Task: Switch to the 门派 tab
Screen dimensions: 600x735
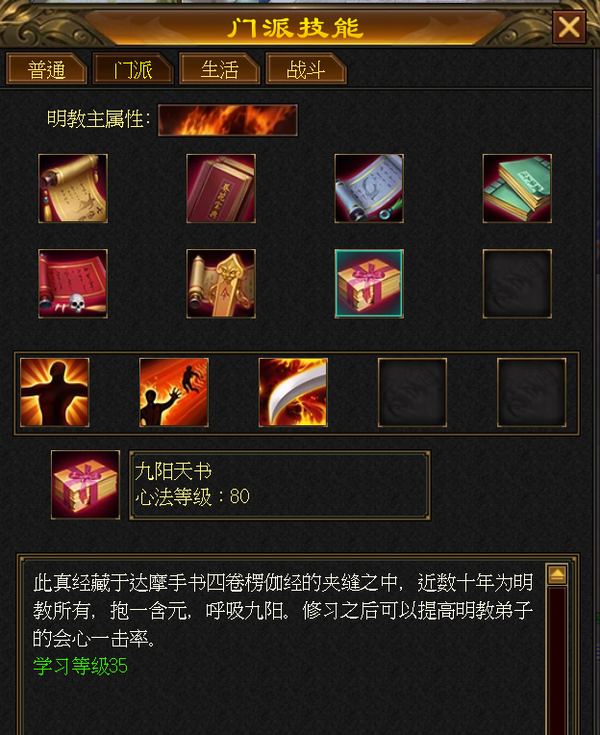Action: click(x=133, y=69)
